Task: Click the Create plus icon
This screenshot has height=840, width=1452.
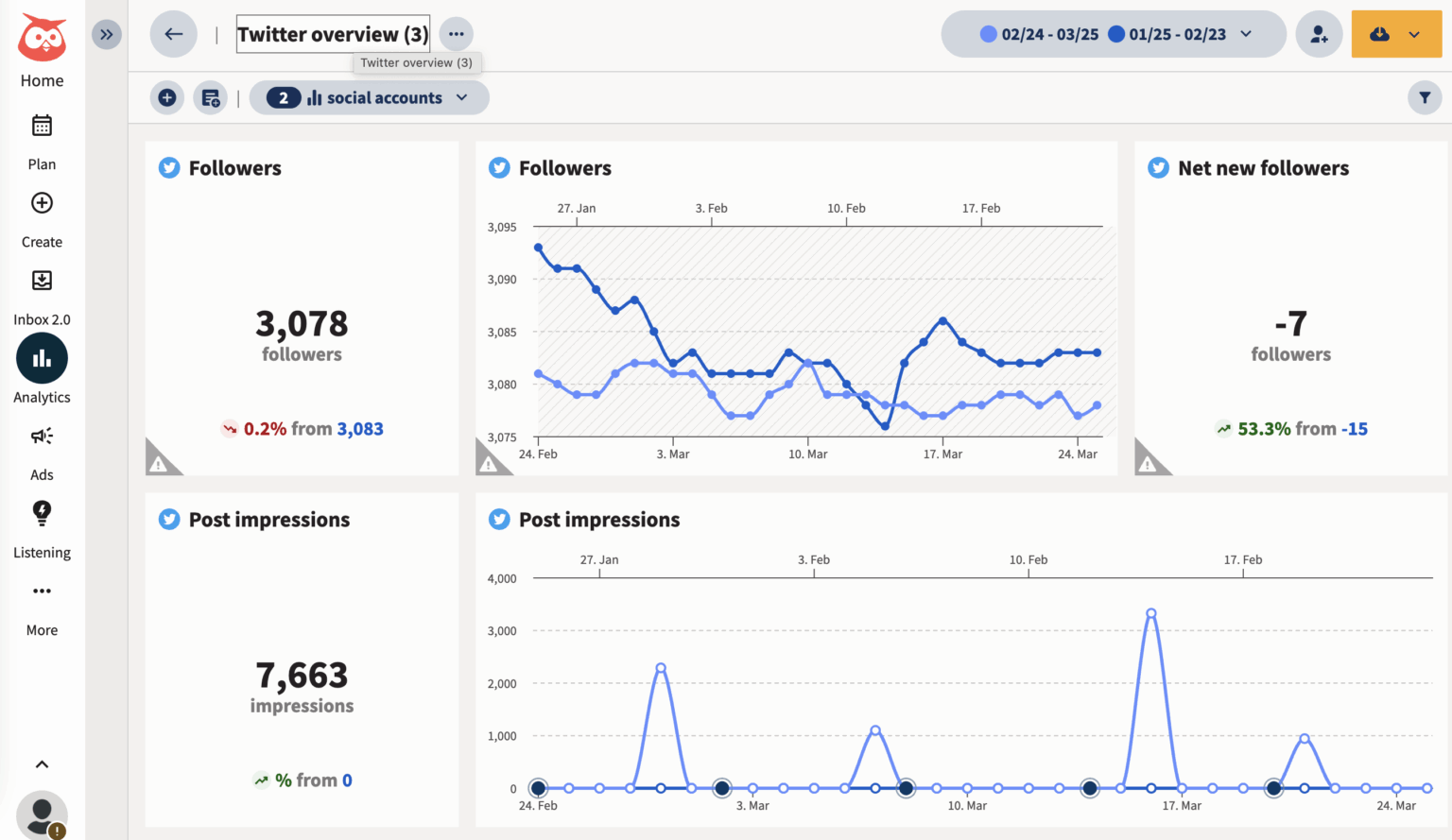Action: coord(42,202)
